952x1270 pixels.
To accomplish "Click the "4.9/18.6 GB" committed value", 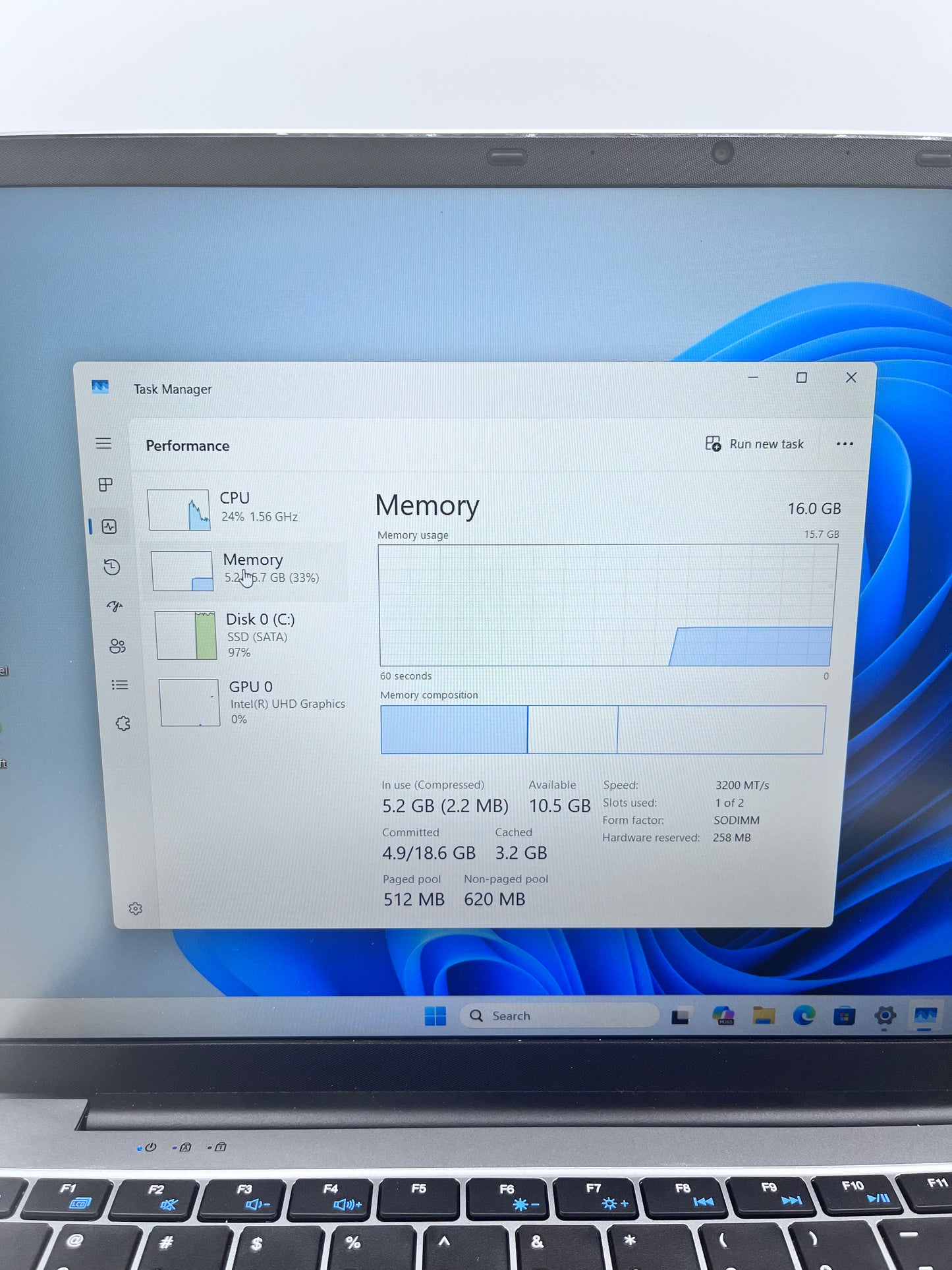I will (429, 853).
